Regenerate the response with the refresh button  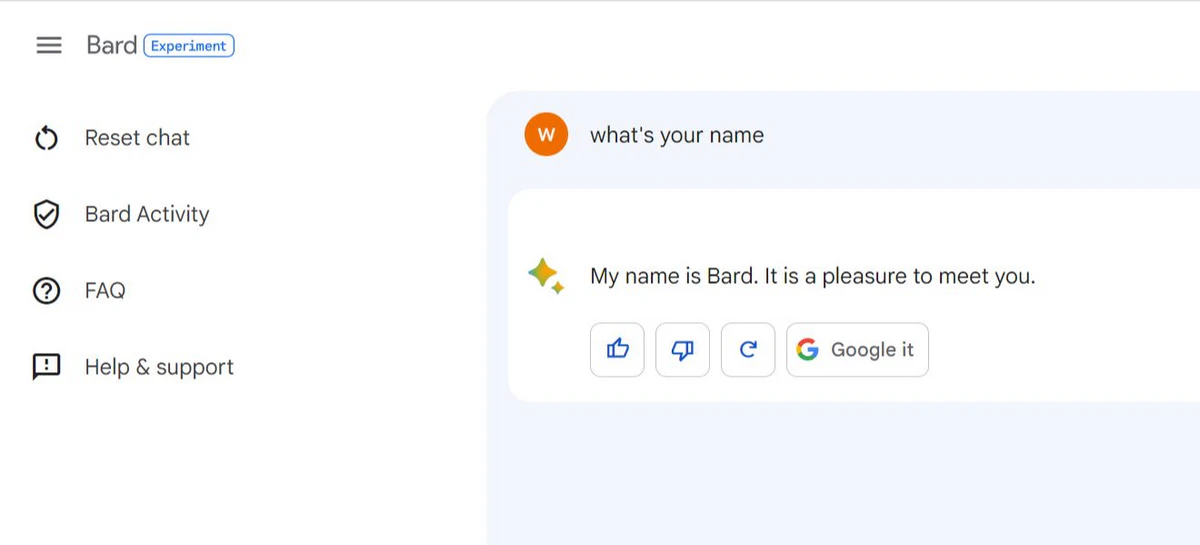[748, 349]
